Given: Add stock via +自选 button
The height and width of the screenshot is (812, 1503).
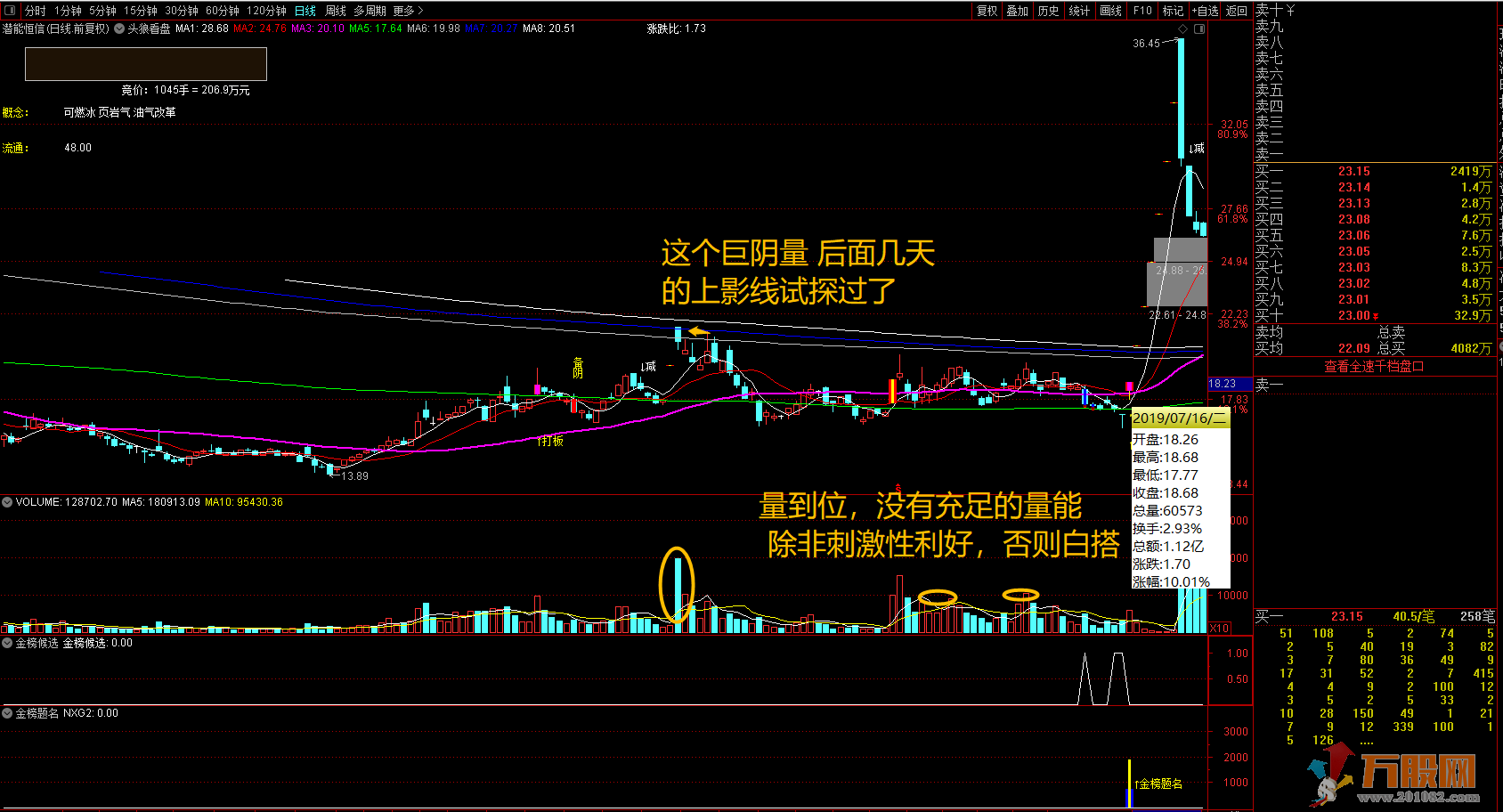Looking at the screenshot, I should pos(1205,11).
